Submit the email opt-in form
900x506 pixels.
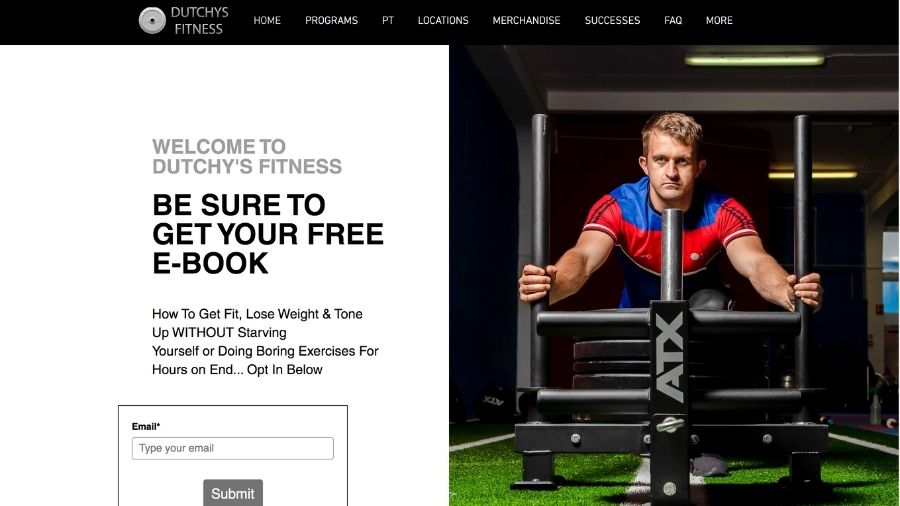pos(232,493)
